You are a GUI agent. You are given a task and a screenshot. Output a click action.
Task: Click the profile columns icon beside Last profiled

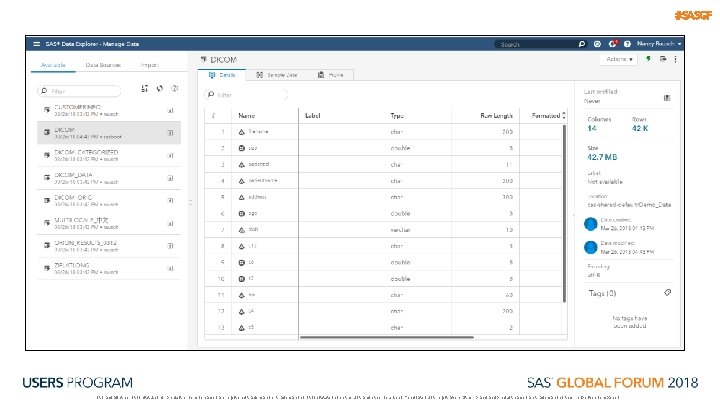click(x=667, y=98)
